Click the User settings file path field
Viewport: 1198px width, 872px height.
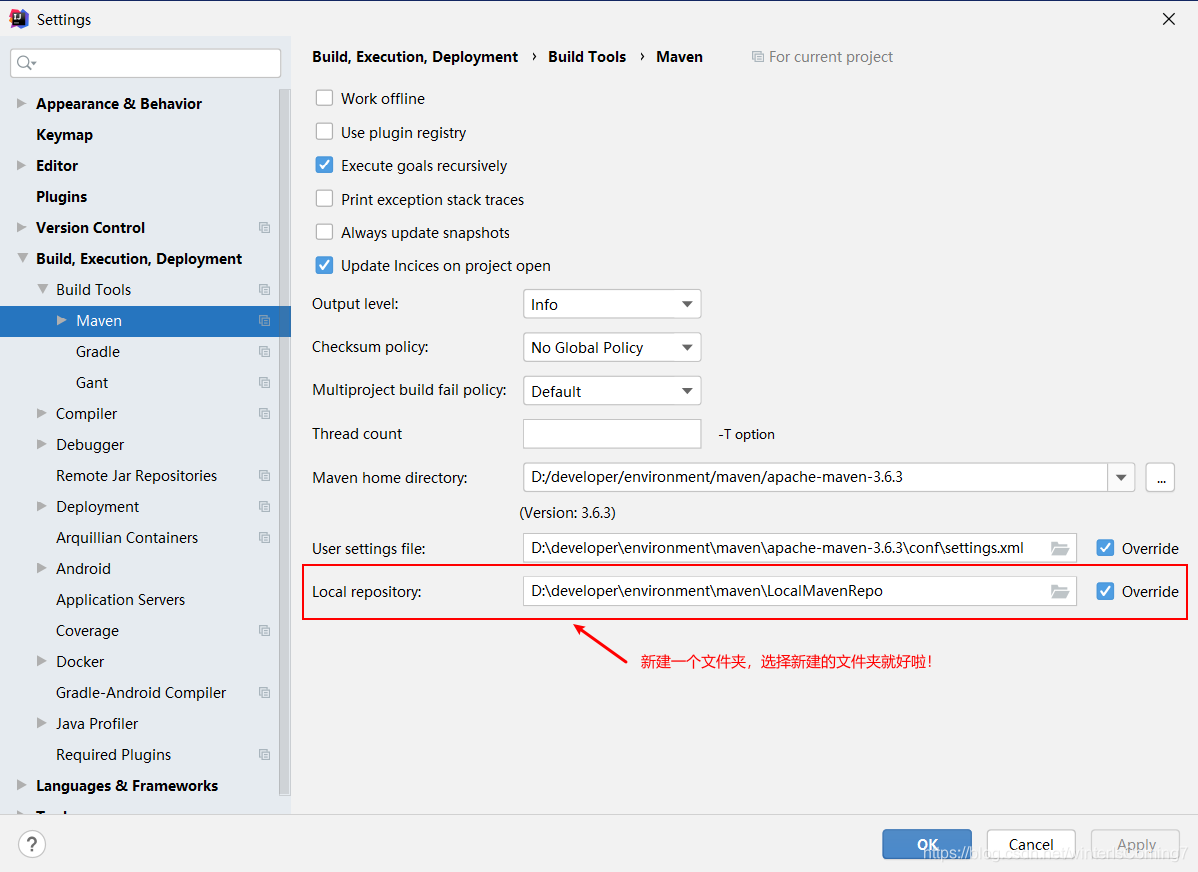(800, 548)
